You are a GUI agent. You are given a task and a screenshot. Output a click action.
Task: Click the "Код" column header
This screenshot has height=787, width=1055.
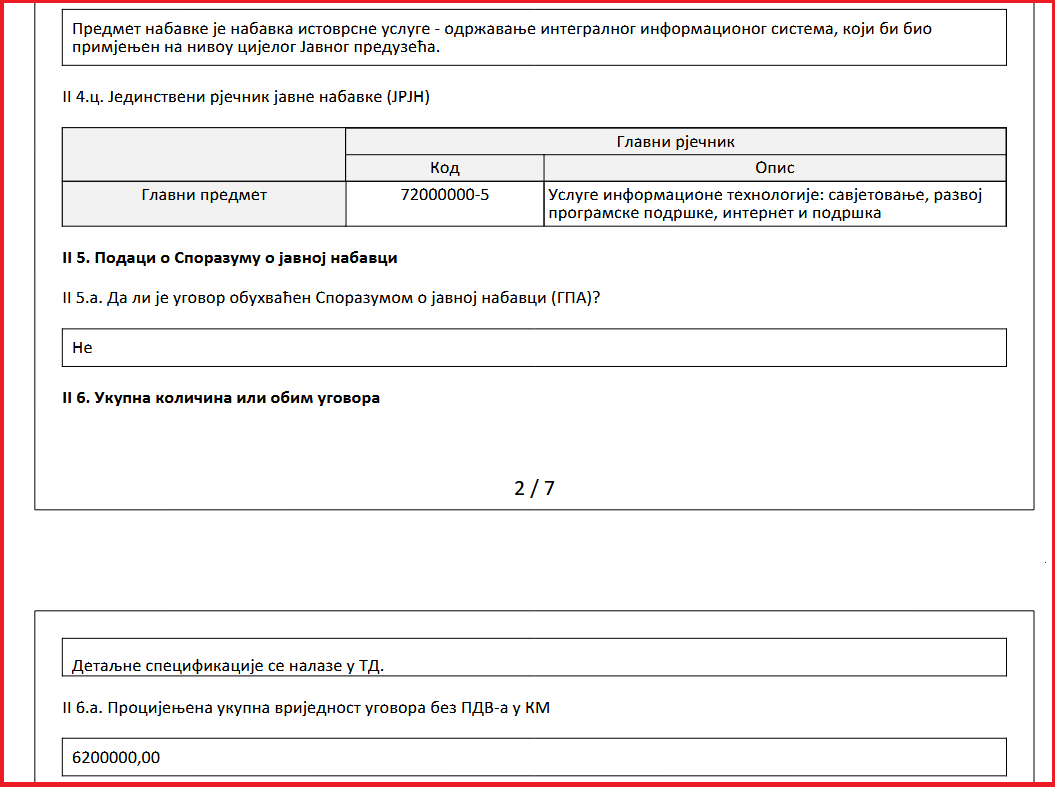pyautogui.click(x=444, y=168)
